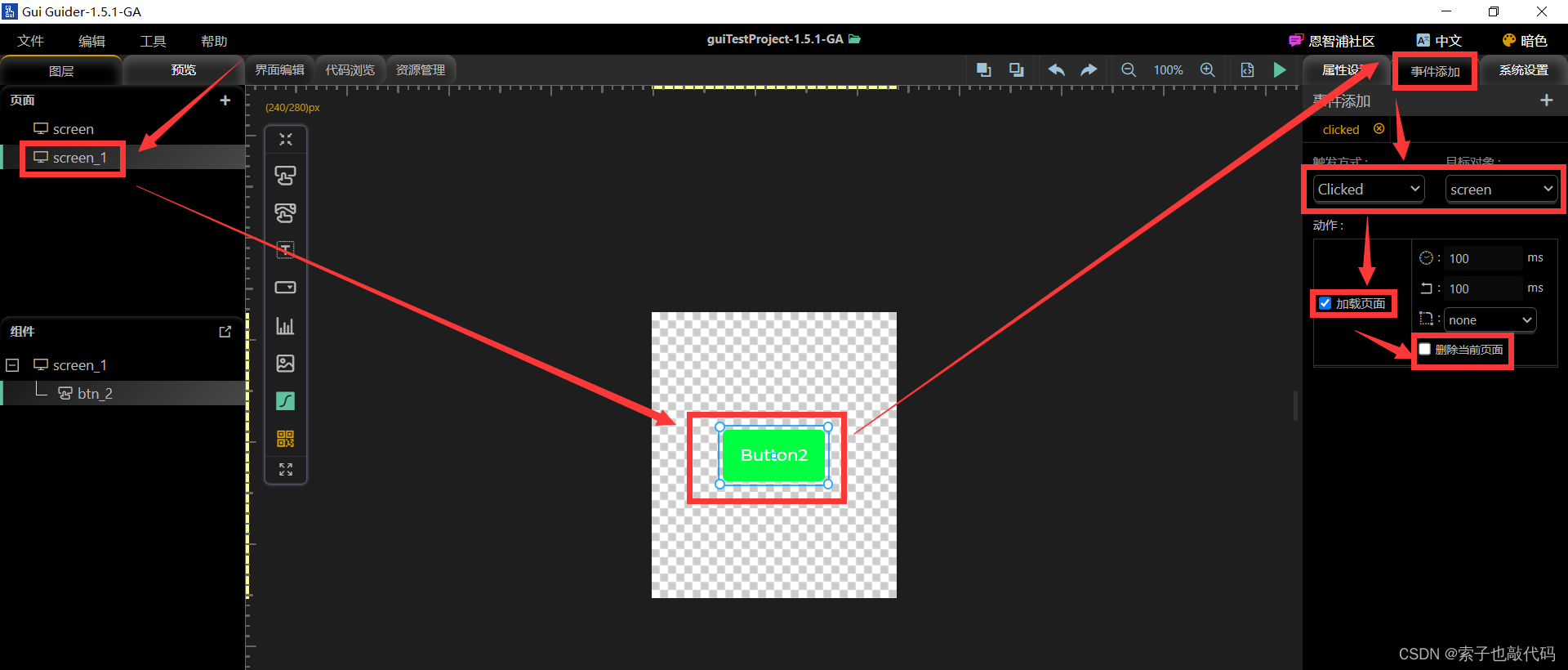This screenshot has height=670, width=1568.
Task: Switch to the 事件添加 tab
Action: click(1435, 71)
